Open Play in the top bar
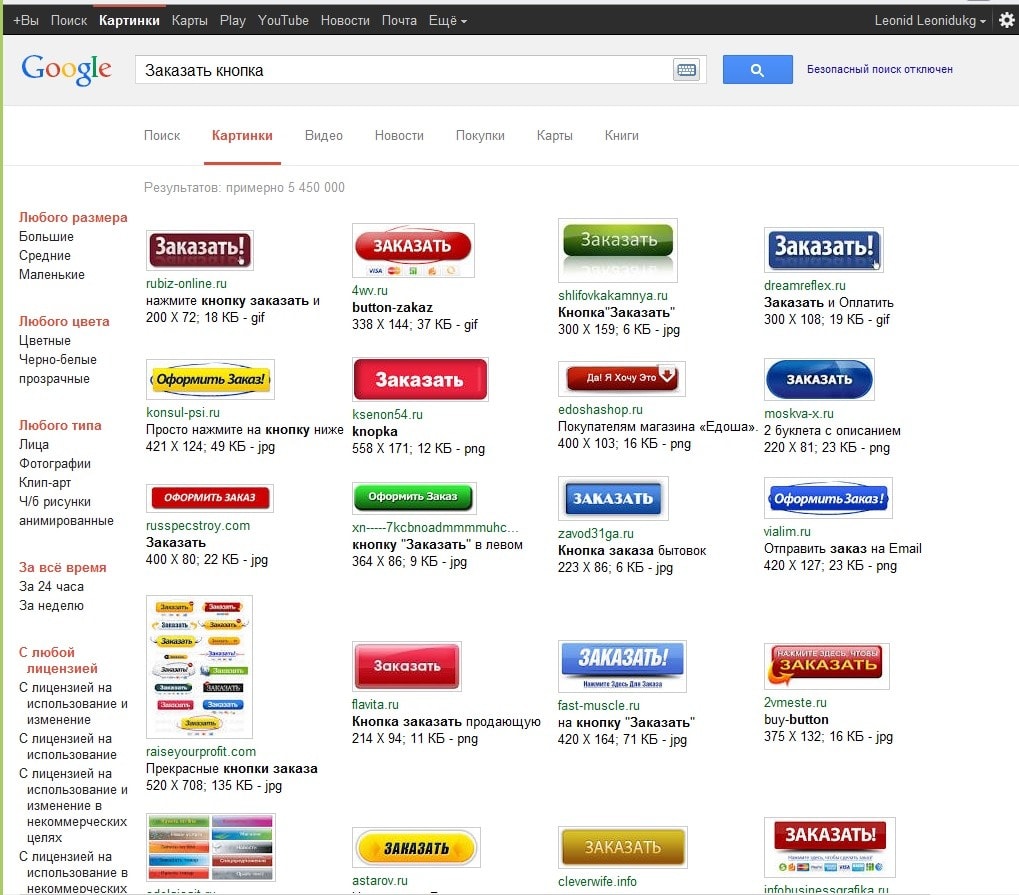The height and width of the screenshot is (895, 1019). click(233, 21)
